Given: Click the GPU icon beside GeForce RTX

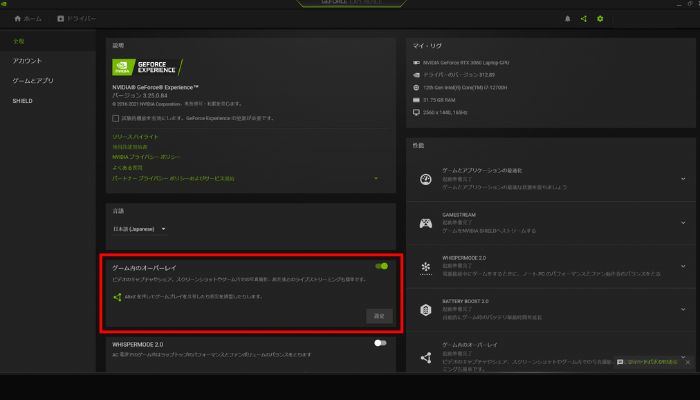Looking at the screenshot, I should (x=416, y=63).
